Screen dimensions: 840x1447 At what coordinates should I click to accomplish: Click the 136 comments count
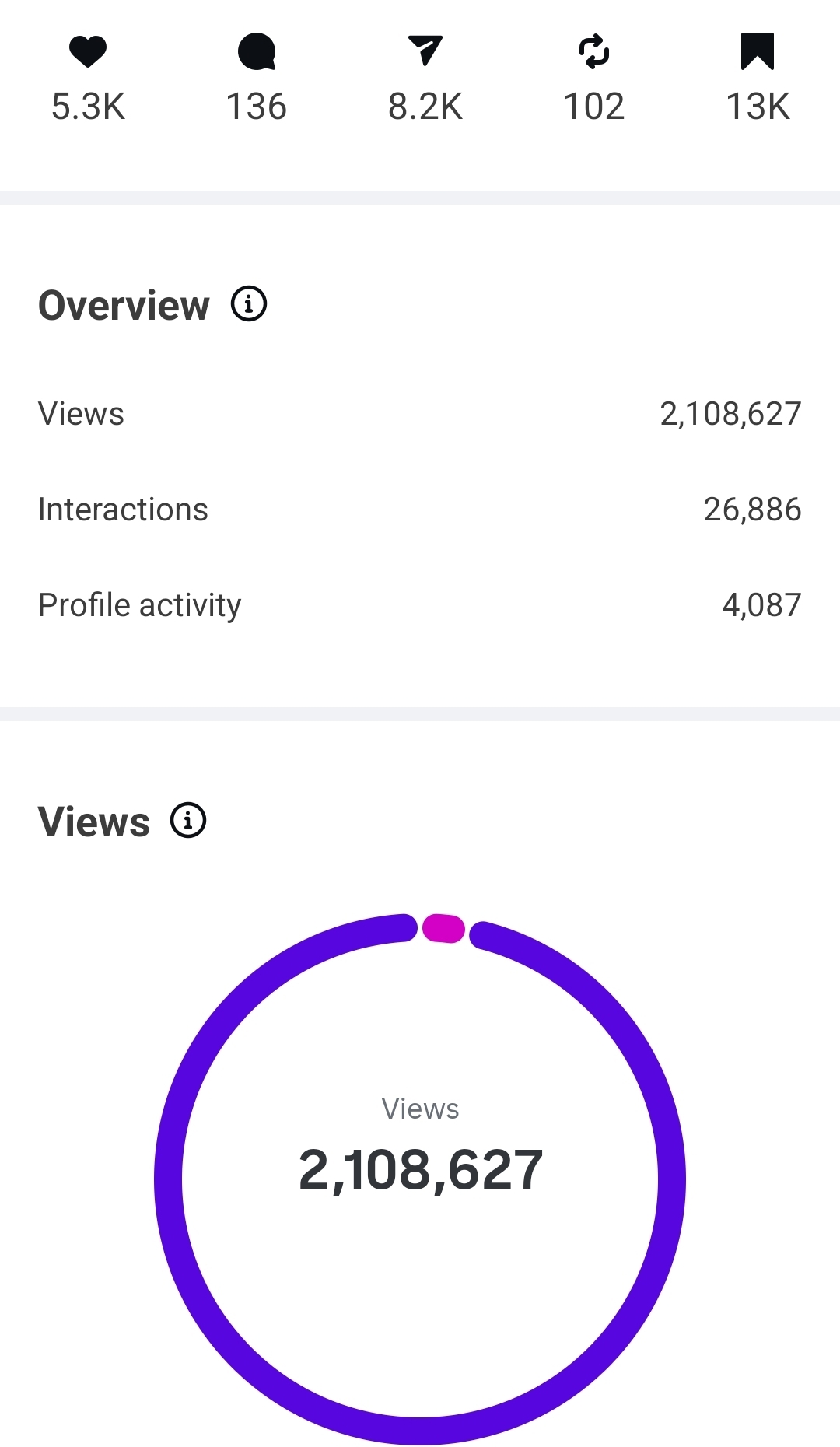point(257,107)
